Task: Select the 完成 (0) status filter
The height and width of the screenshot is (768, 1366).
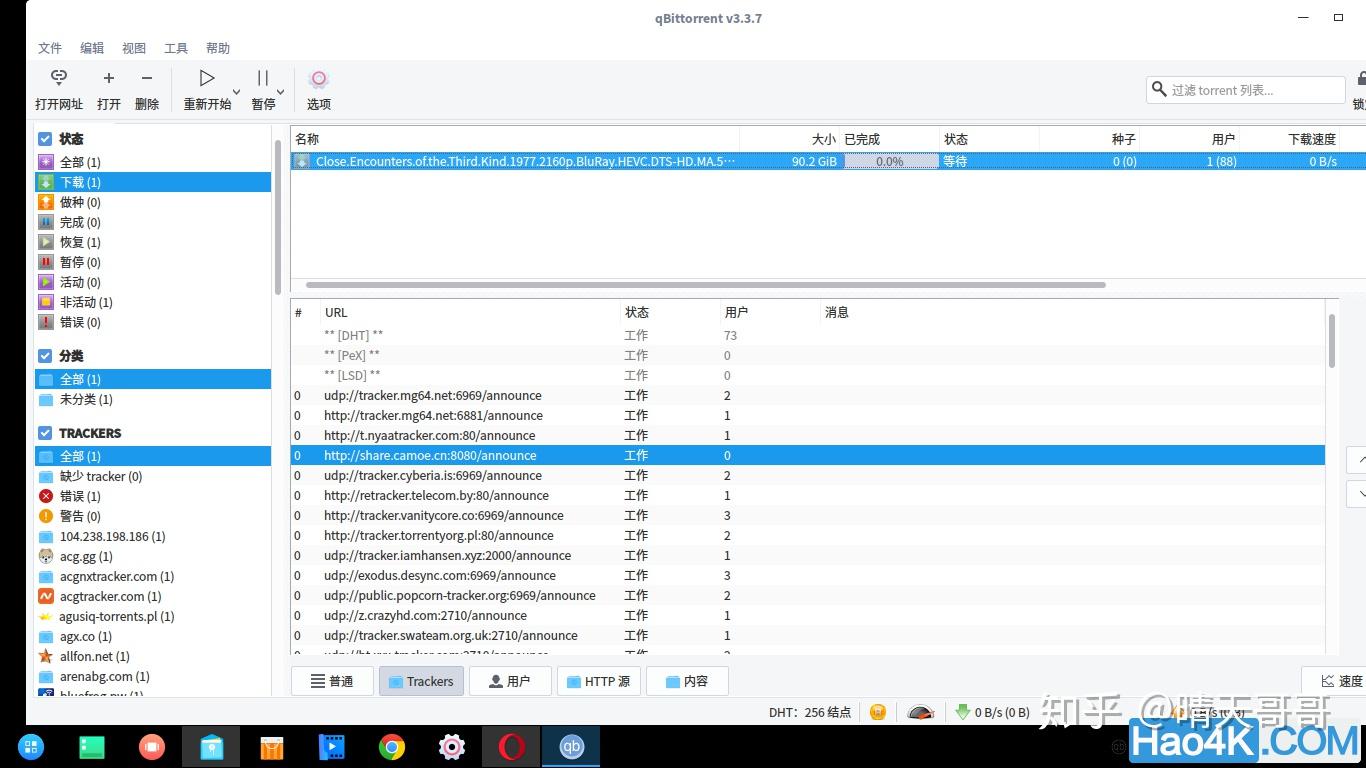Action: pos(153,222)
